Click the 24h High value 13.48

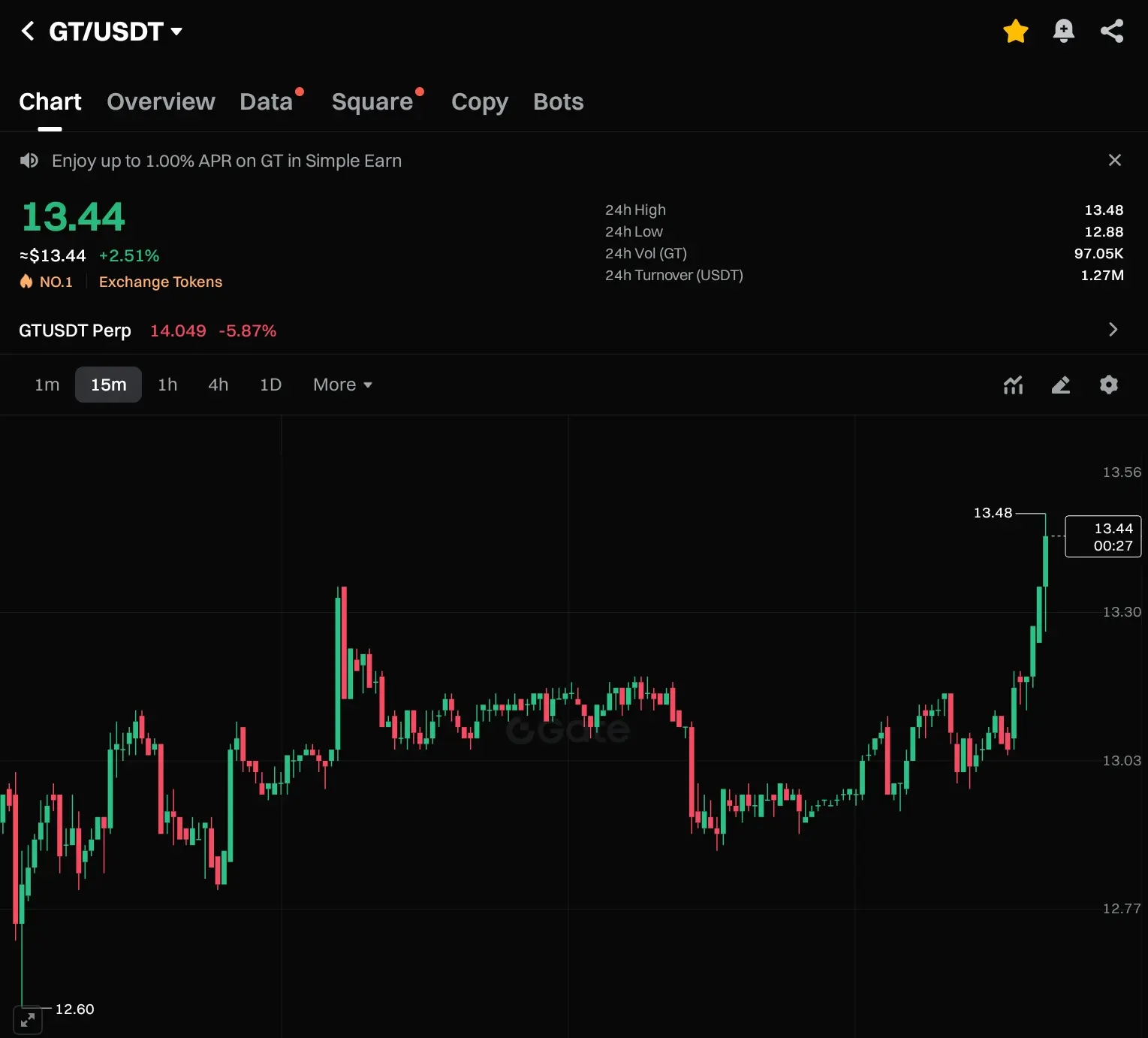point(1104,210)
